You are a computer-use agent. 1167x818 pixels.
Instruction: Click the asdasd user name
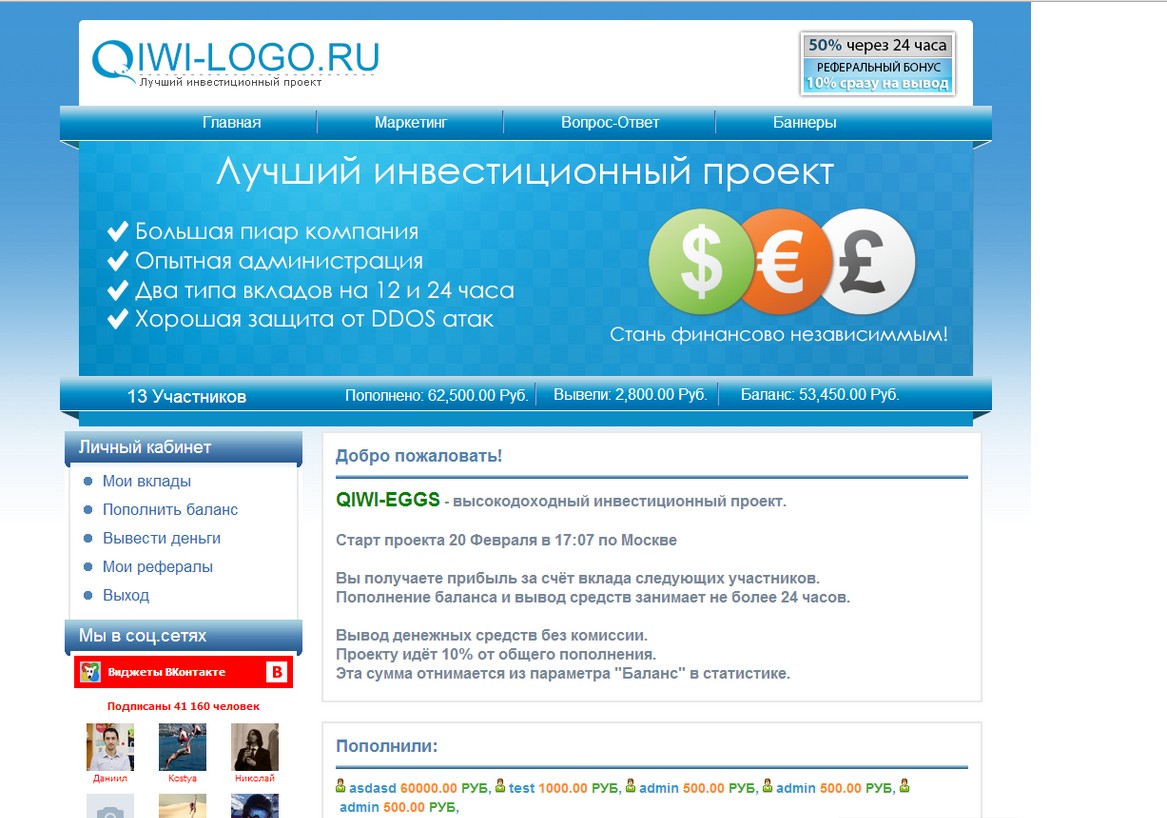(373, 788)
